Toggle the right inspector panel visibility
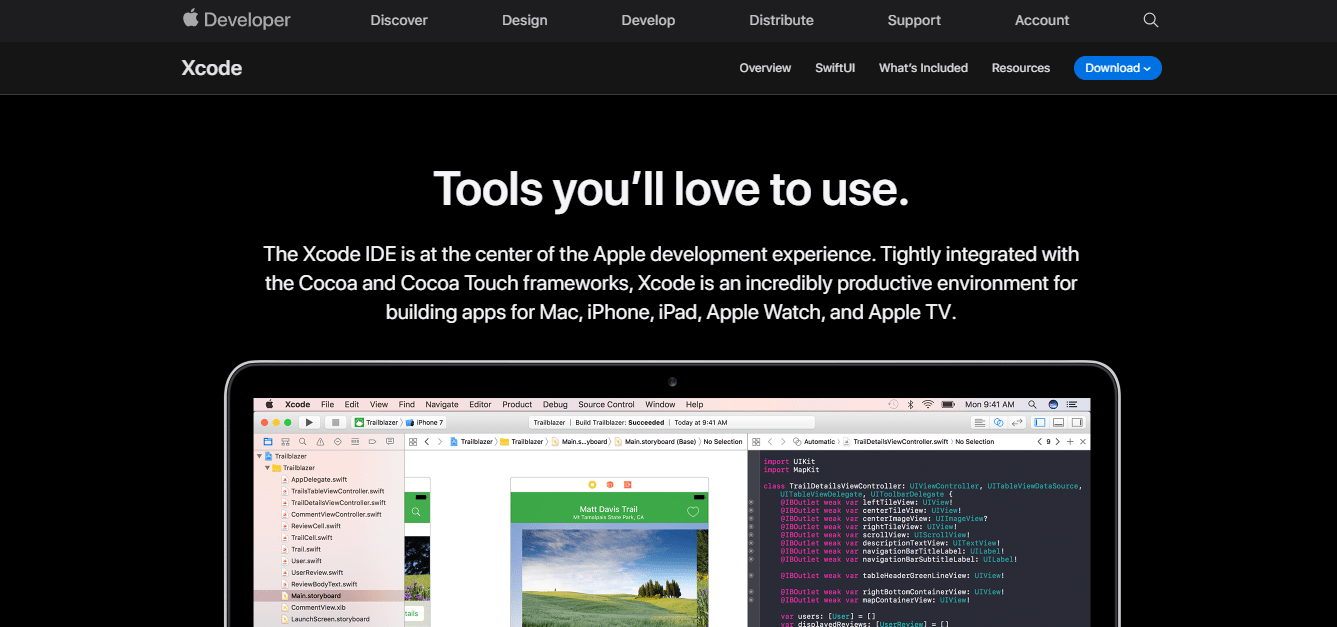The width and height of the screenshot is (1337, 627). point(1076,423)
